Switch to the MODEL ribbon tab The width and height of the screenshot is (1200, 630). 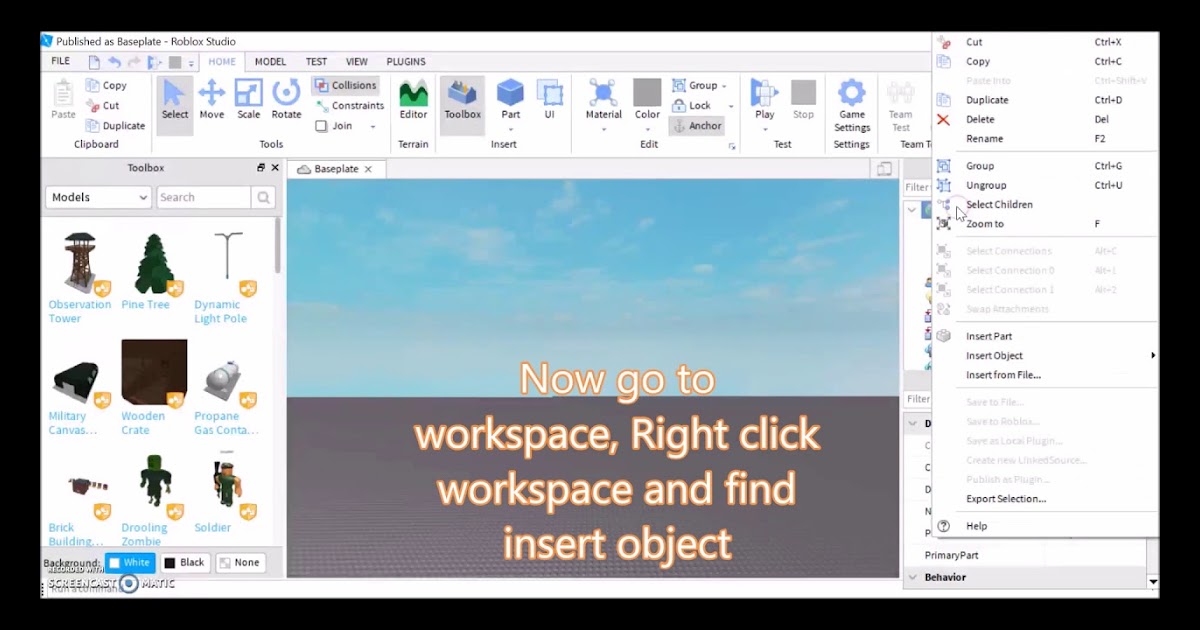[270, 62]
